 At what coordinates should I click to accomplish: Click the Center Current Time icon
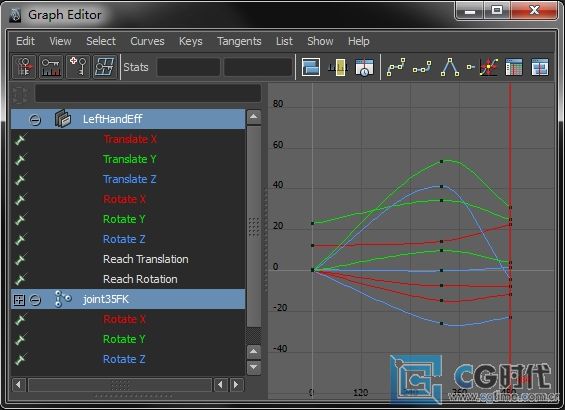pos(364,67)
